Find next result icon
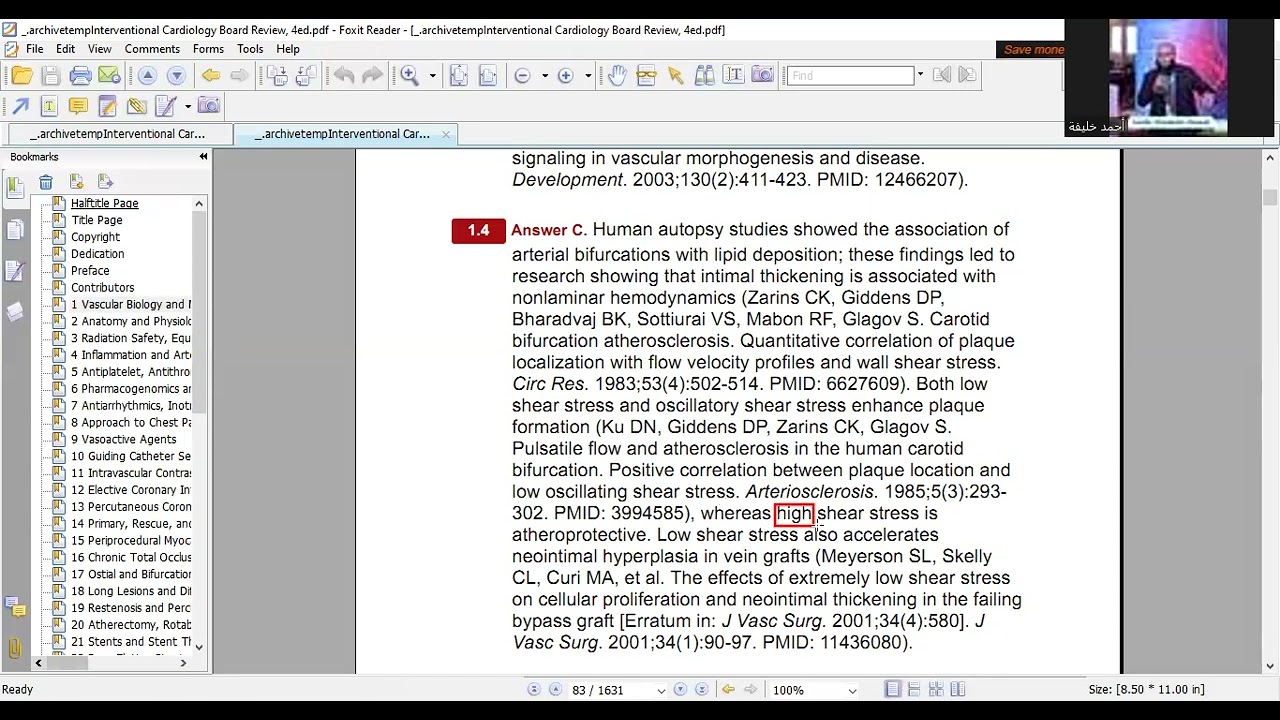The image size is (1280, 720). tap(966, 76)
